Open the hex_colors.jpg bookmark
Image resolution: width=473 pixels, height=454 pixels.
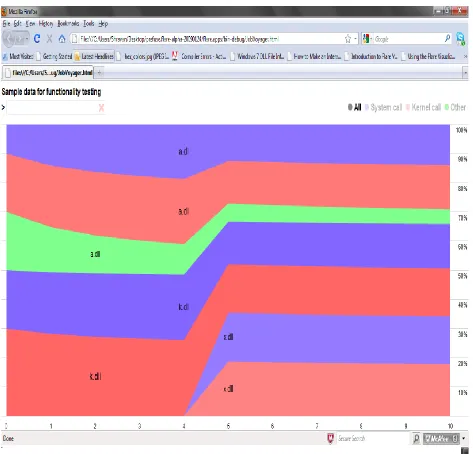[143, 56]
